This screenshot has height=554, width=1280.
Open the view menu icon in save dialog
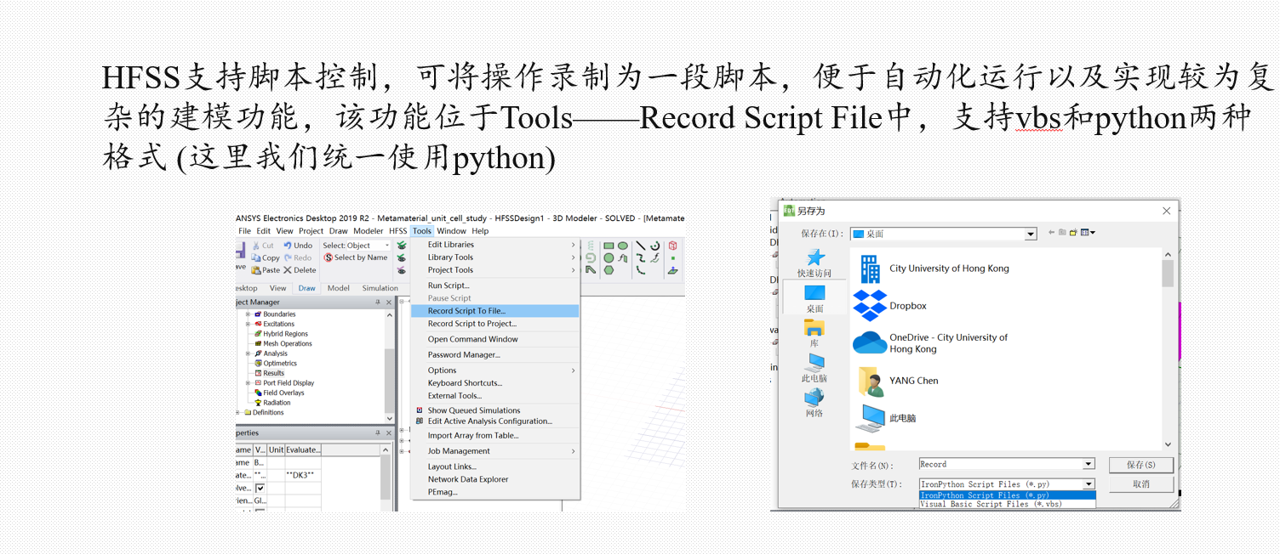coord(1088,233)
